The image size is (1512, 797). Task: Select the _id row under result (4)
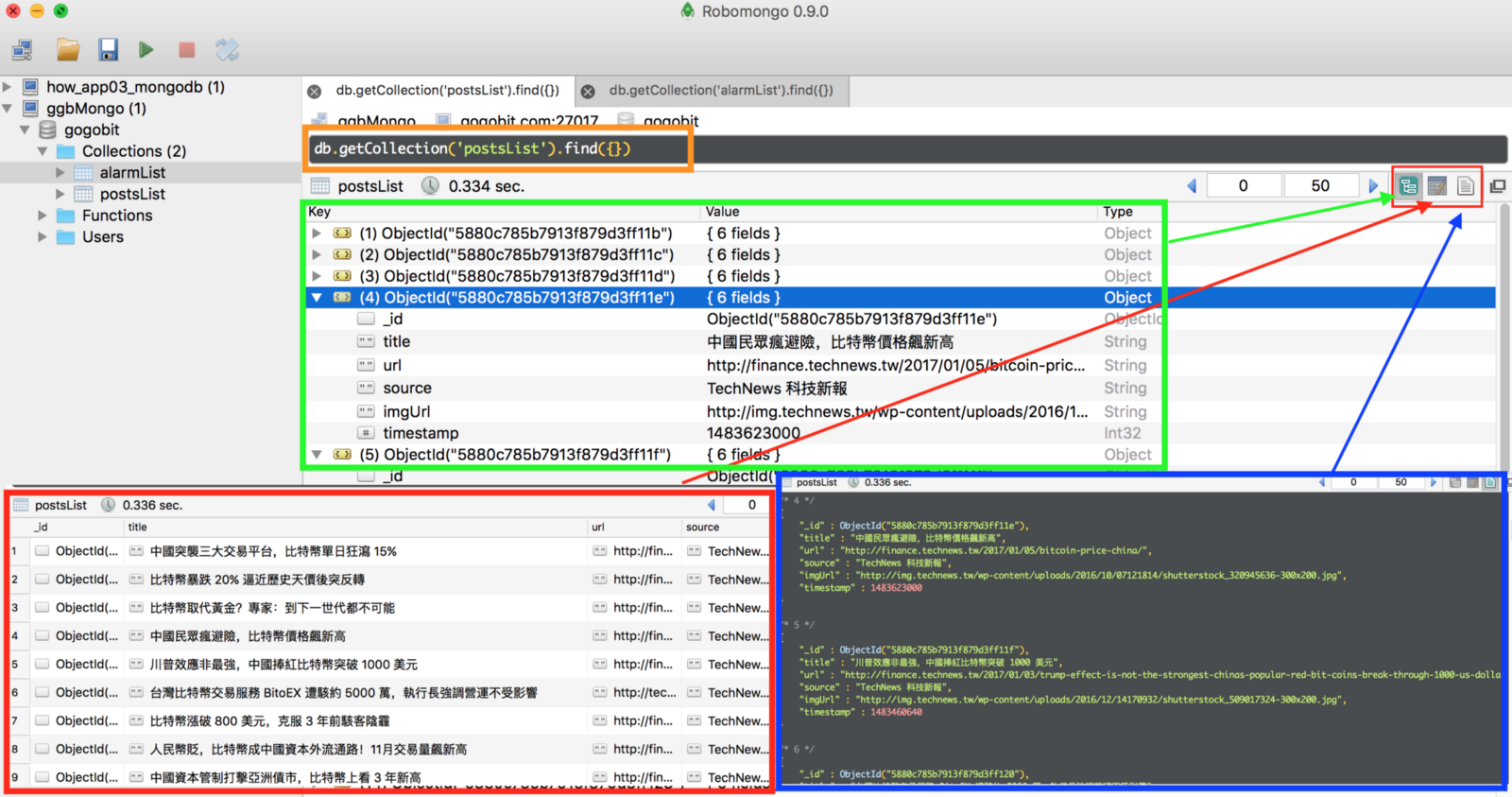(735, 320)
